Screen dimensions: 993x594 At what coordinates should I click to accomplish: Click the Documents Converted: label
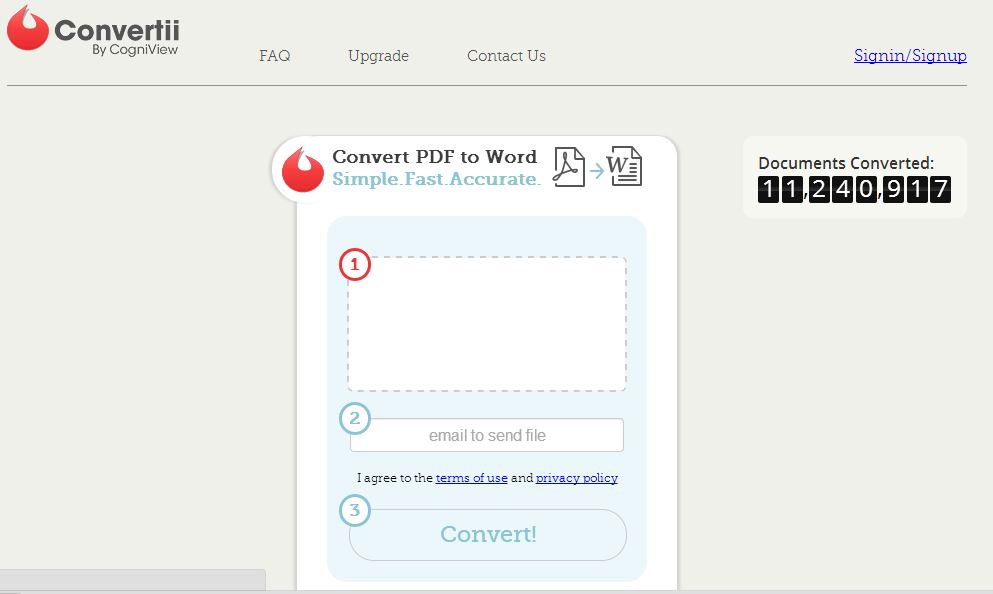(x=846, y=163)
